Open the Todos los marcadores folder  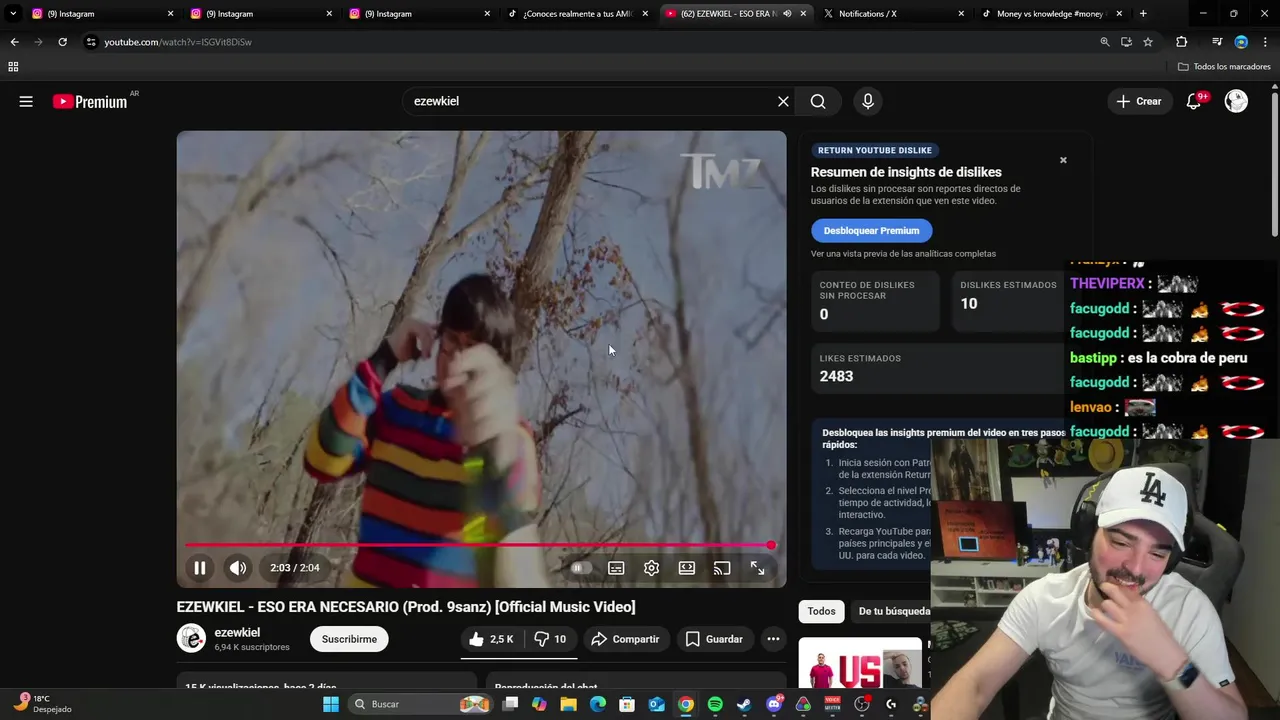(x=1224, y=67)
